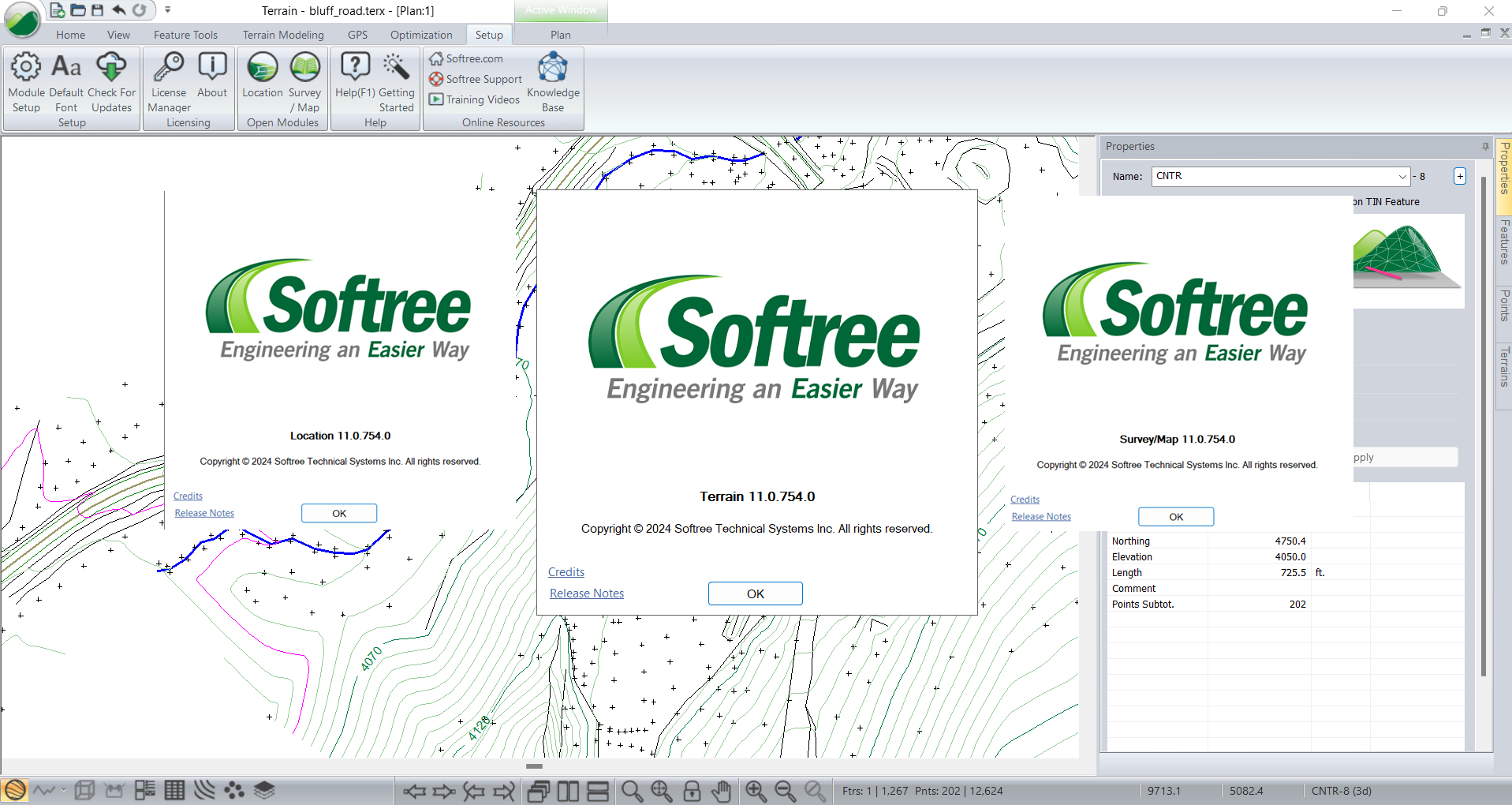Screen dimensions: 1512x805
Task: Open the Softree Support link
Action: pos(476,79)
